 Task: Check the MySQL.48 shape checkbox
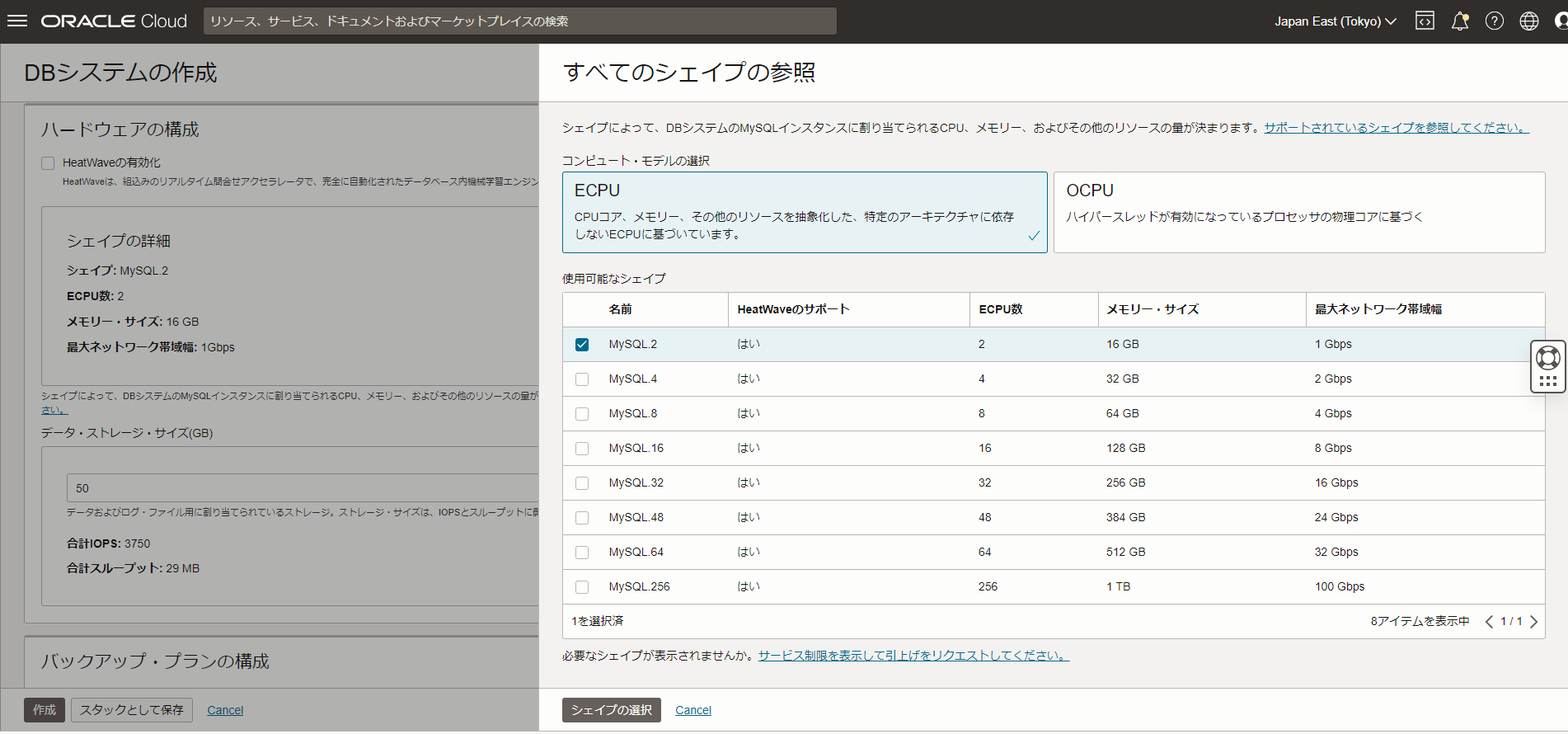point(582,518)
